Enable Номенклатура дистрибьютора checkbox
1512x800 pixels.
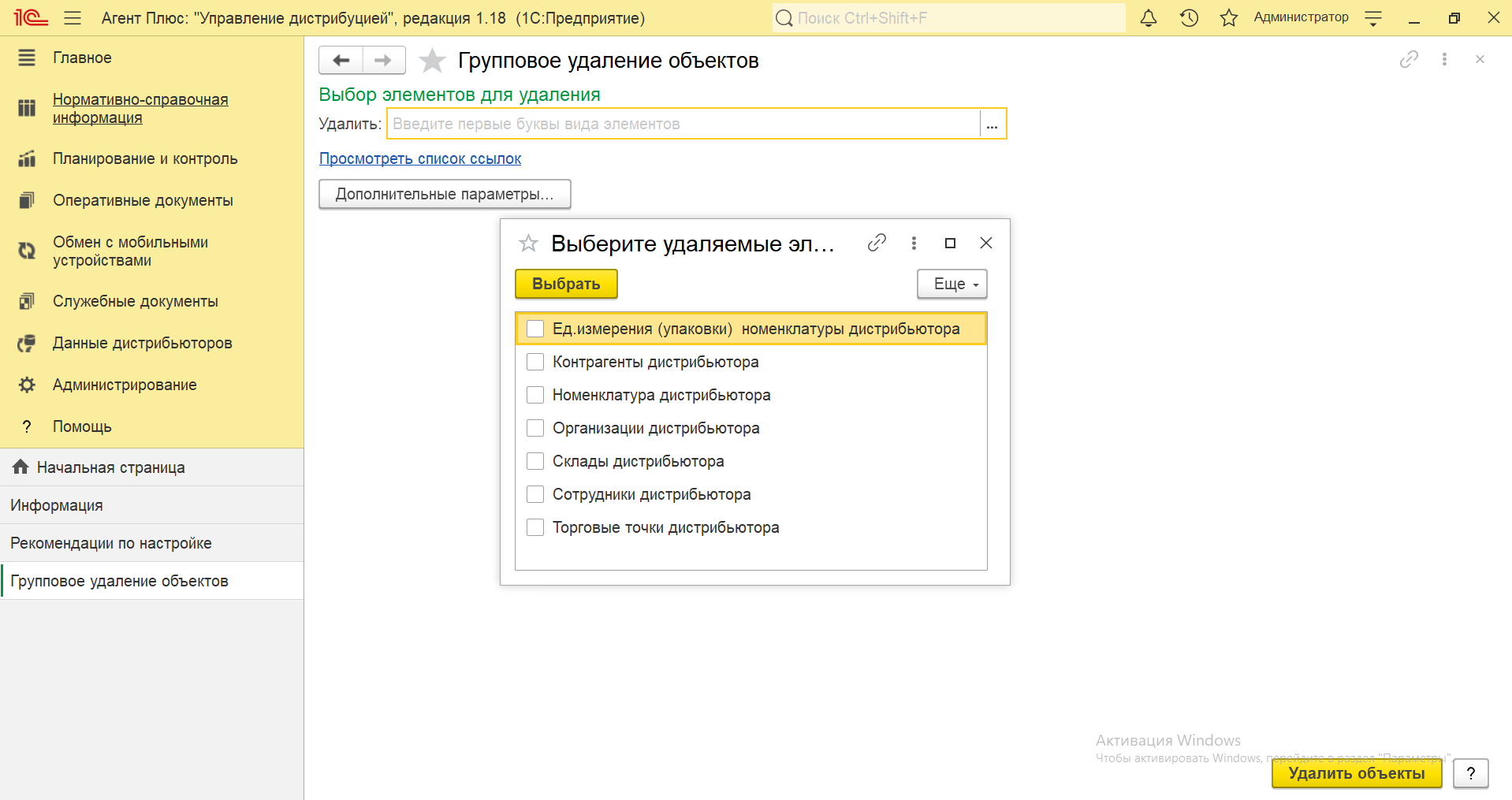[x=535, y=395]
